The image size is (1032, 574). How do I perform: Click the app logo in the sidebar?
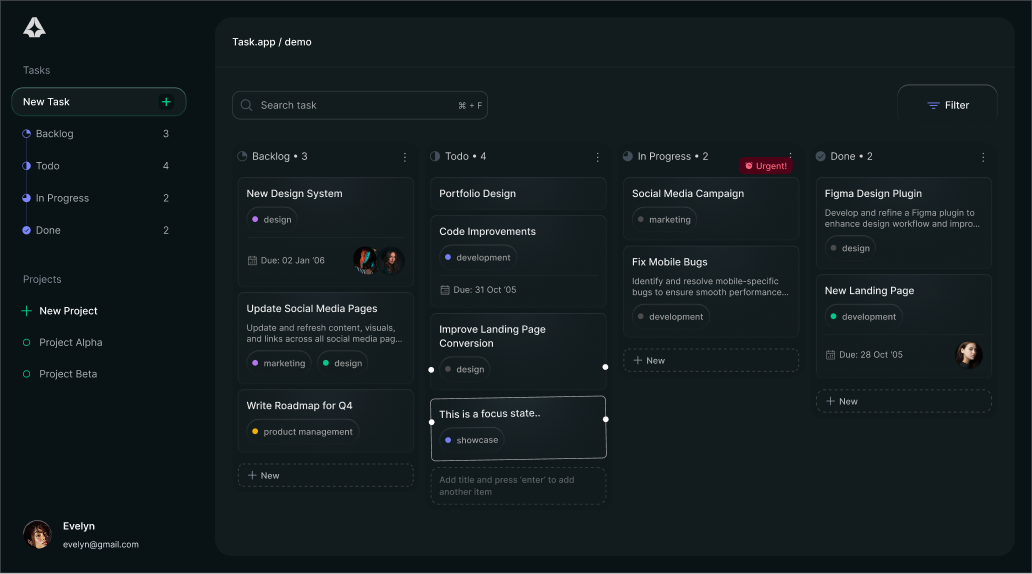pyautogui.click(x=34, y=28)
